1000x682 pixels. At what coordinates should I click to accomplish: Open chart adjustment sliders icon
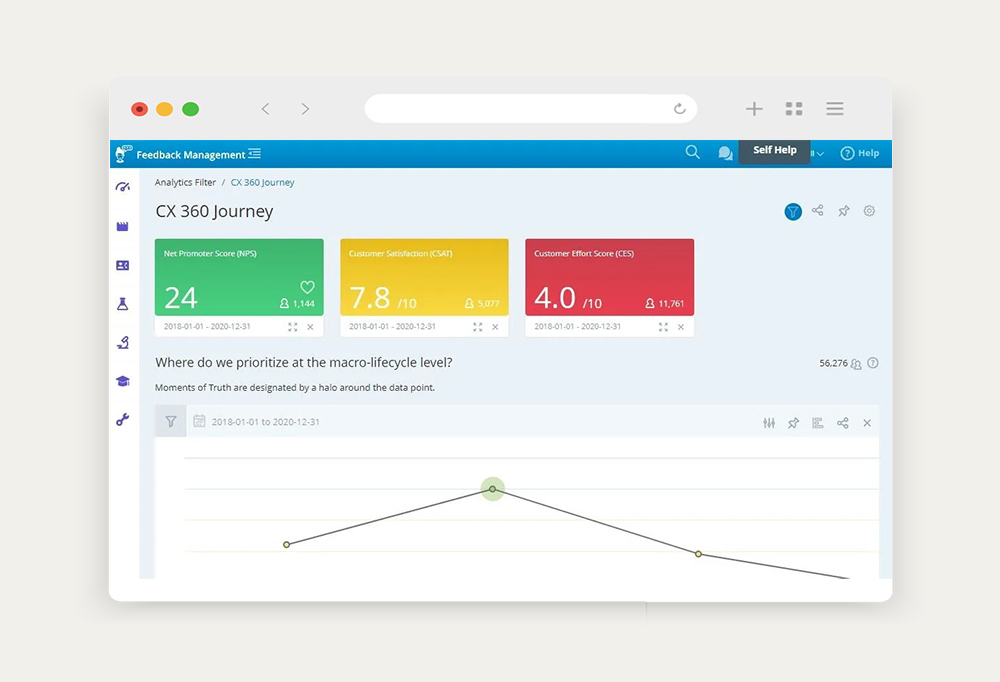tap(769, 423)
